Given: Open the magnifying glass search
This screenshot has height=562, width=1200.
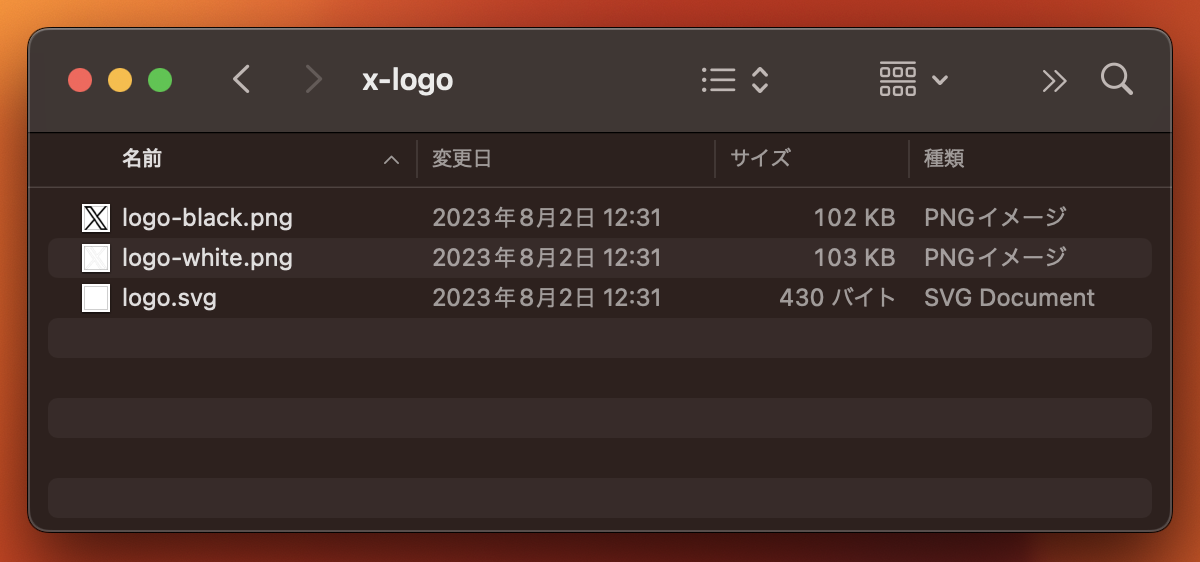Looking at the screenshot, I should tap(1116, 79).
